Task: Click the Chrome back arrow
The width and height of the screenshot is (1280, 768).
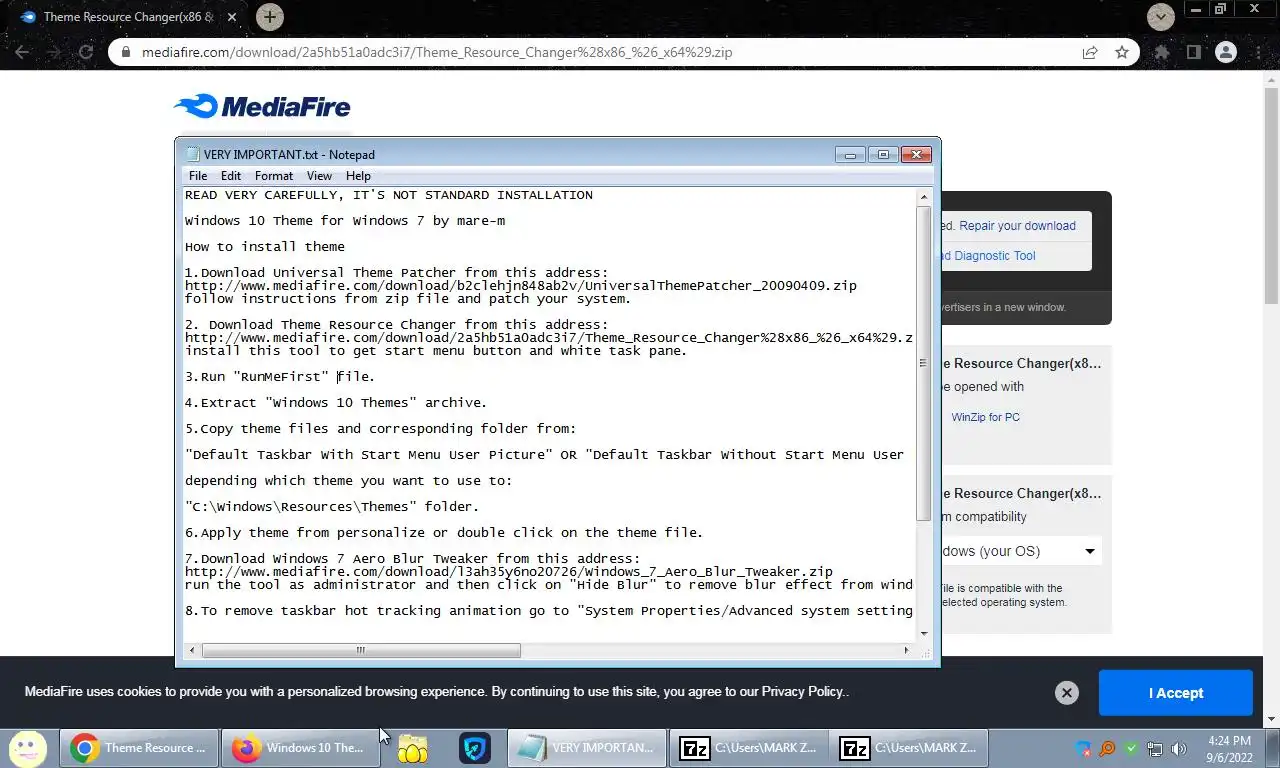Action: [x=22, y=52]
